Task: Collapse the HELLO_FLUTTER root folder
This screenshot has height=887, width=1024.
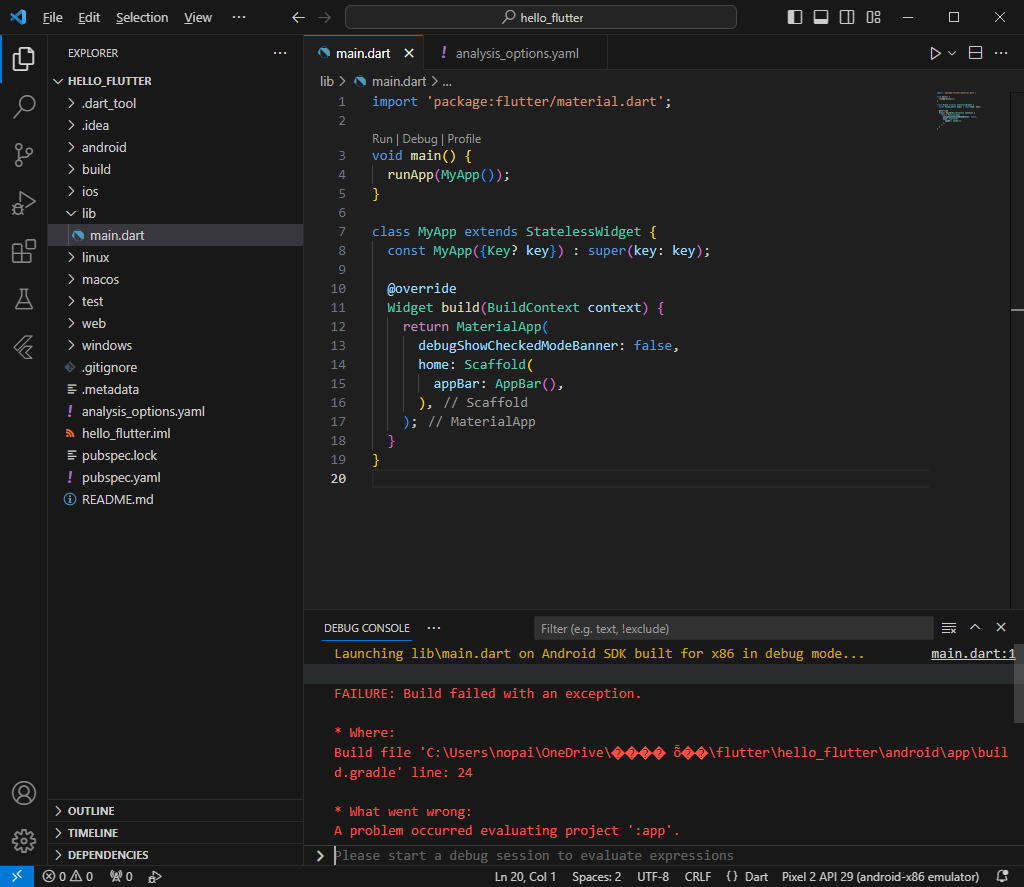Action: [175, 81]
